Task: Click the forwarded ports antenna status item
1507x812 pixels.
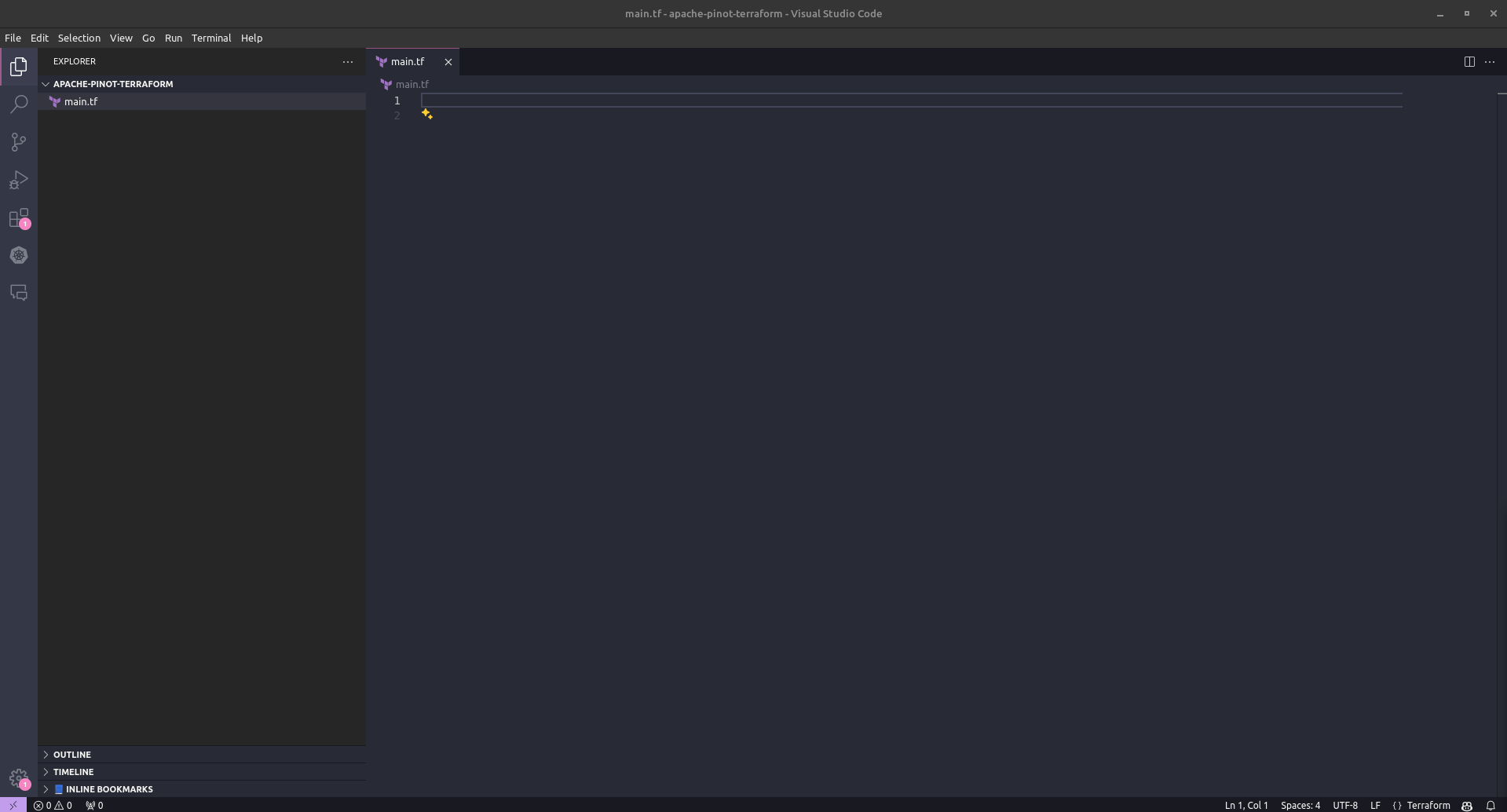Action: pyautogui.click(x=94, y=805)
